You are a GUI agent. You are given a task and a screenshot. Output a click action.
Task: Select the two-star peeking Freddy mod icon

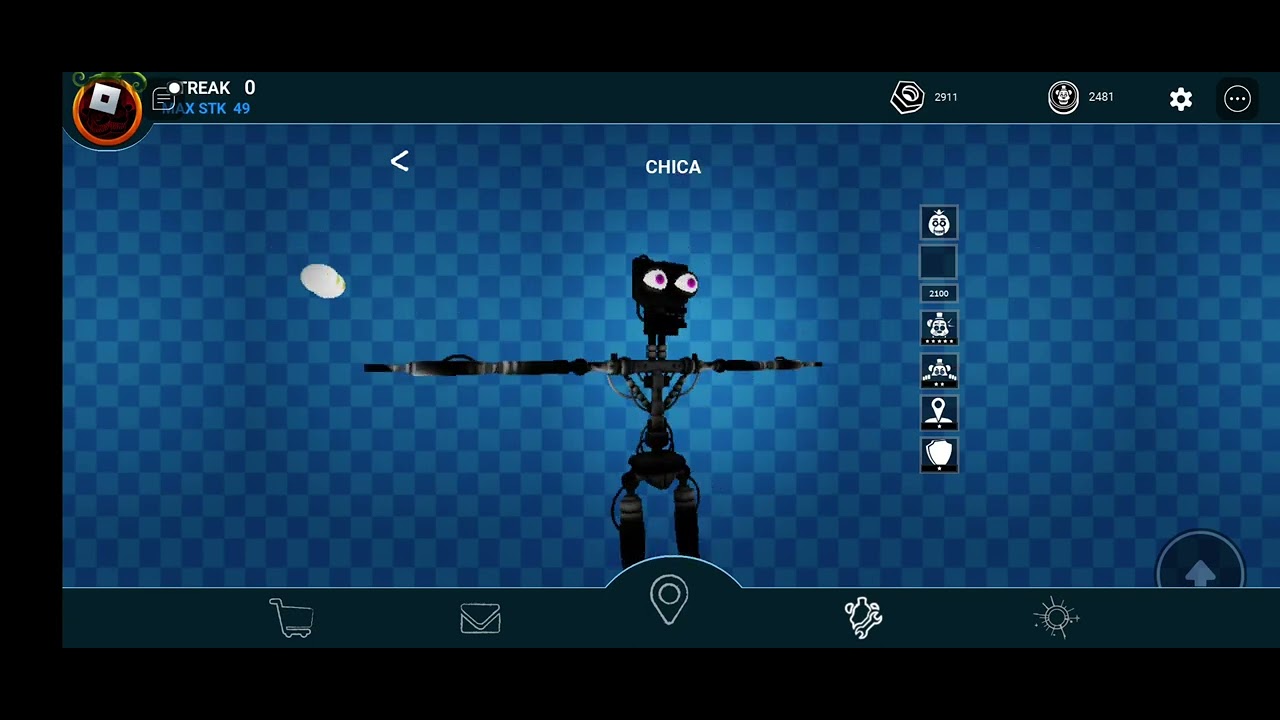938,371
